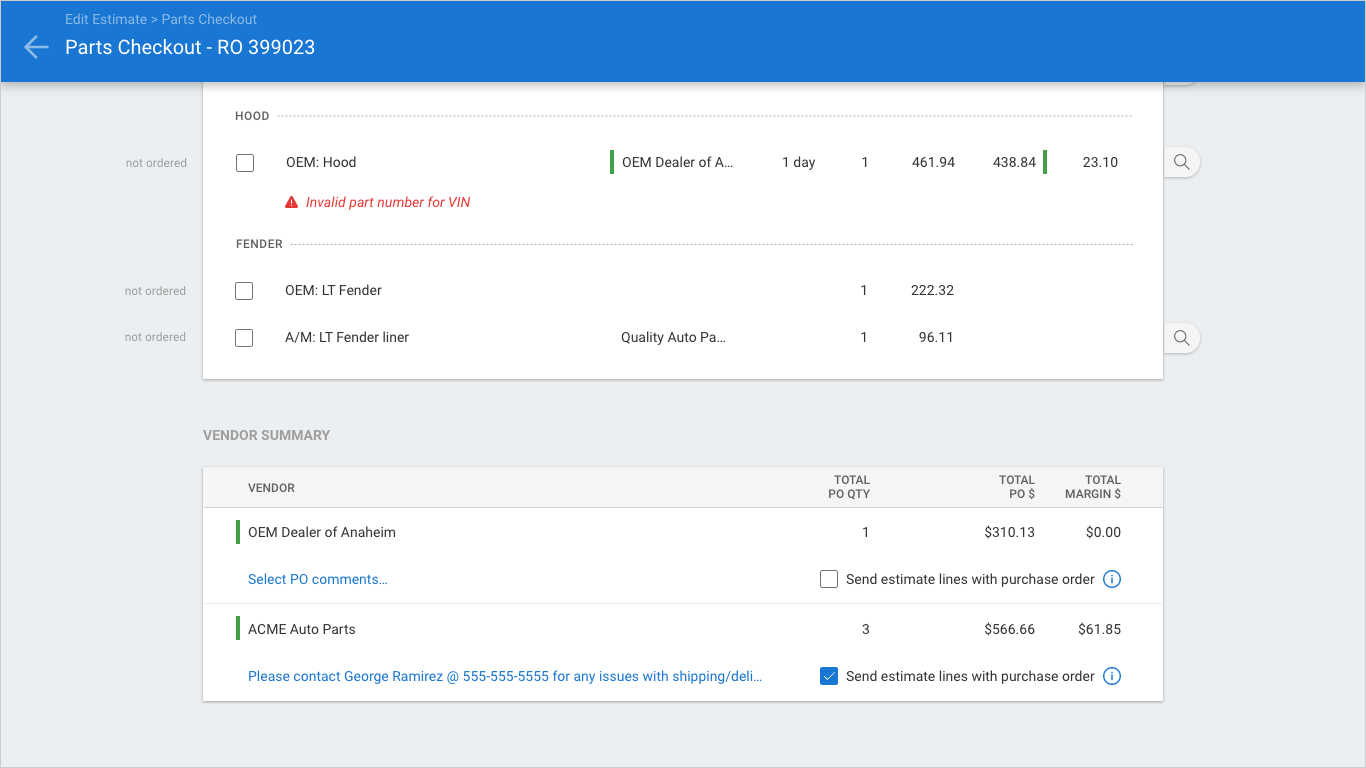
Task: Click OEM Dealer of Anaheim vendor name
Action: coord(322,532)
